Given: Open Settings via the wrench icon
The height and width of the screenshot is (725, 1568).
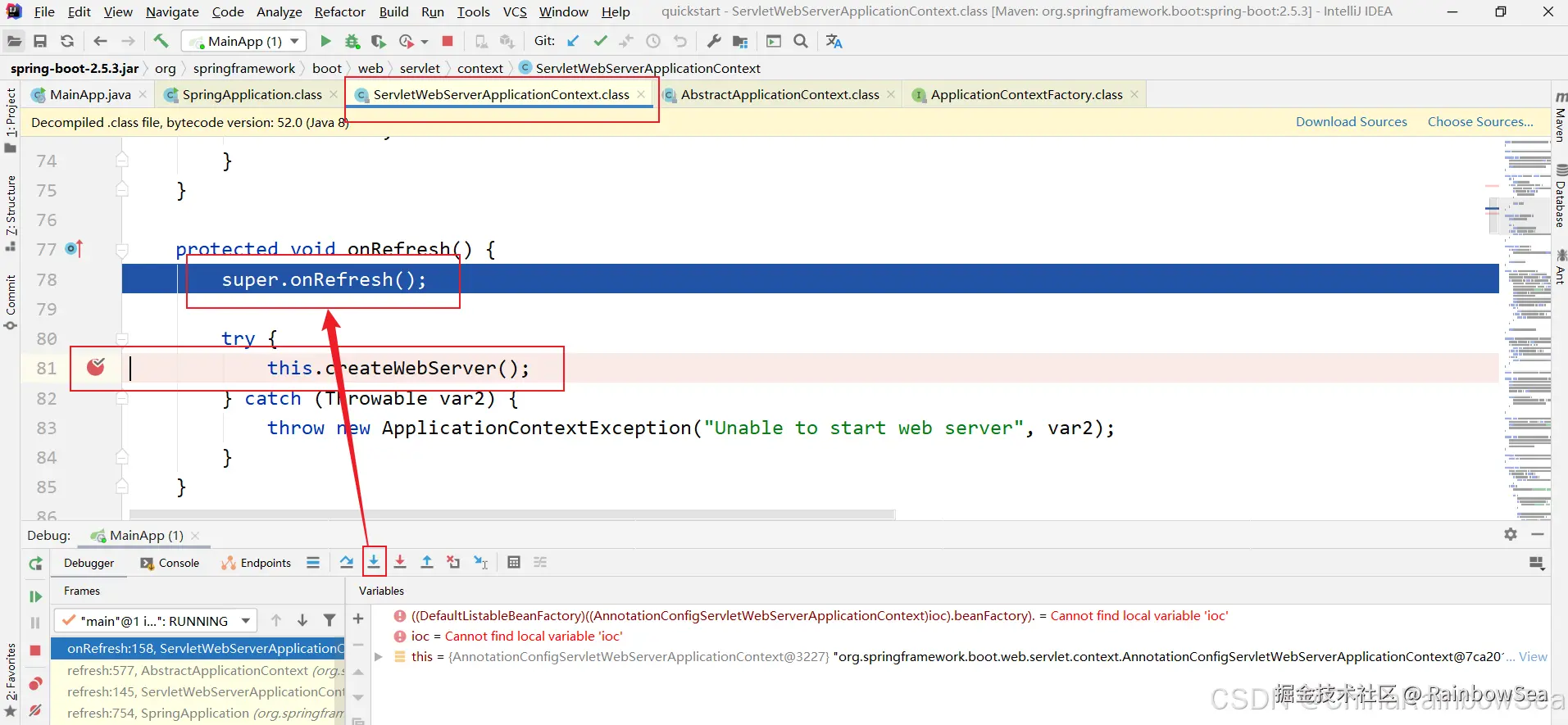Looking at the screenshot, I should coord(714,41).
